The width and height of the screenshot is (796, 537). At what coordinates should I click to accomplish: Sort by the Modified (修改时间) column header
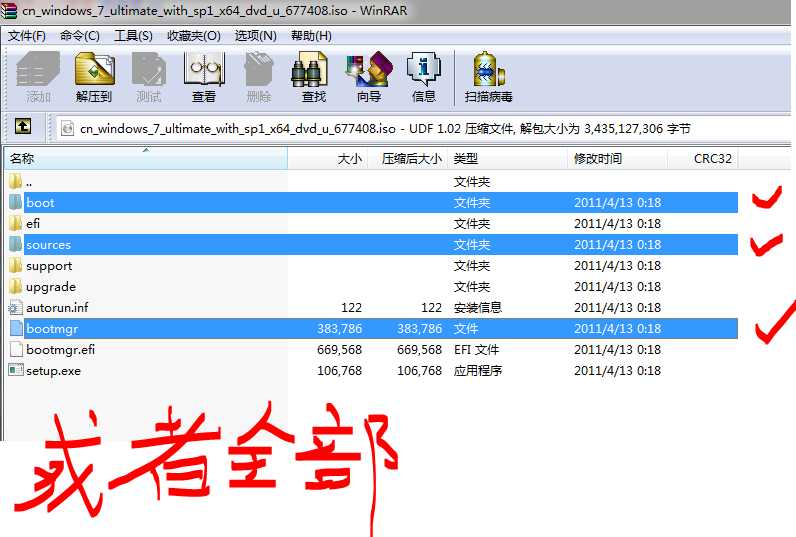pyautogui.click(x=618, y=158)
